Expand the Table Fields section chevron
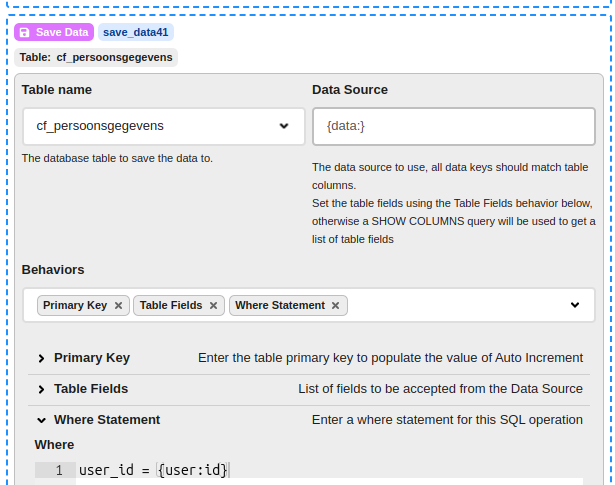Screen dimensions: 615x485 (41, 389)
